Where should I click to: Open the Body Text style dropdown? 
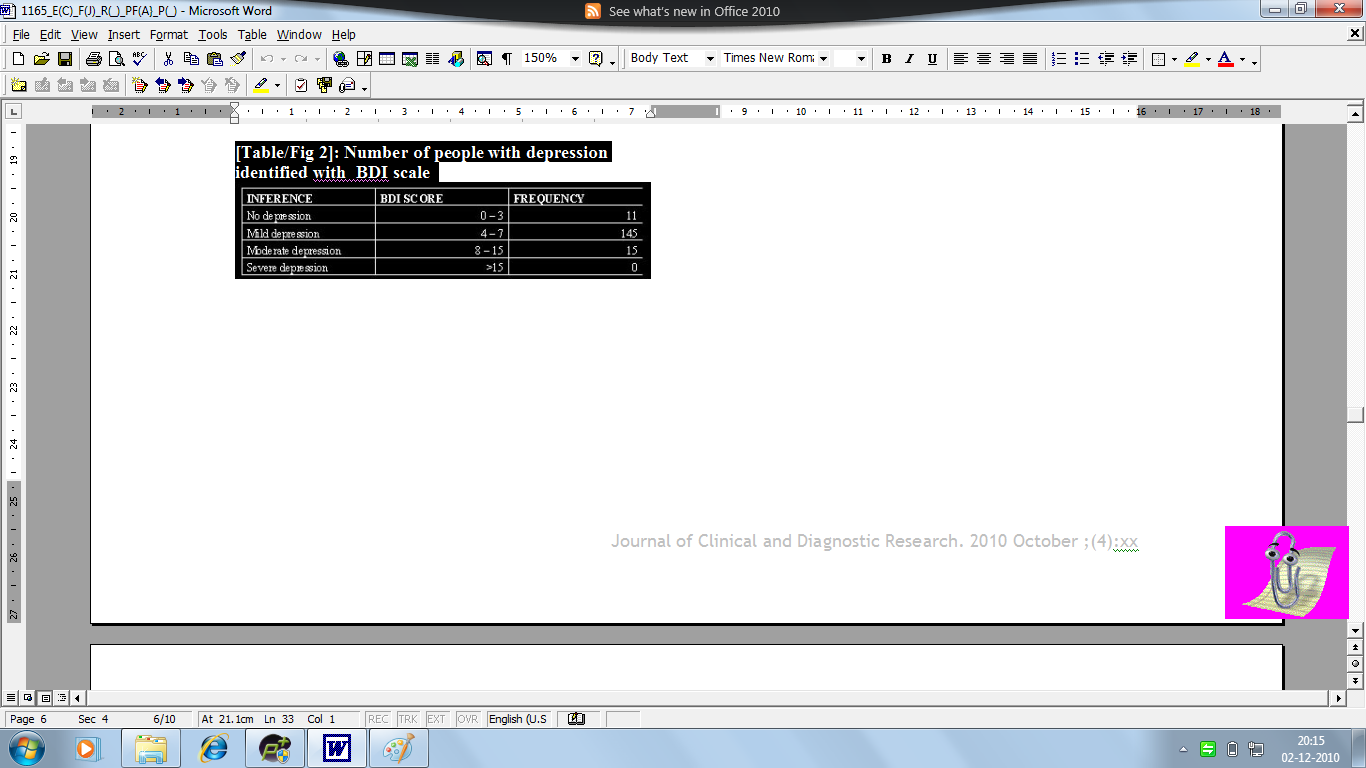[710, 59]
